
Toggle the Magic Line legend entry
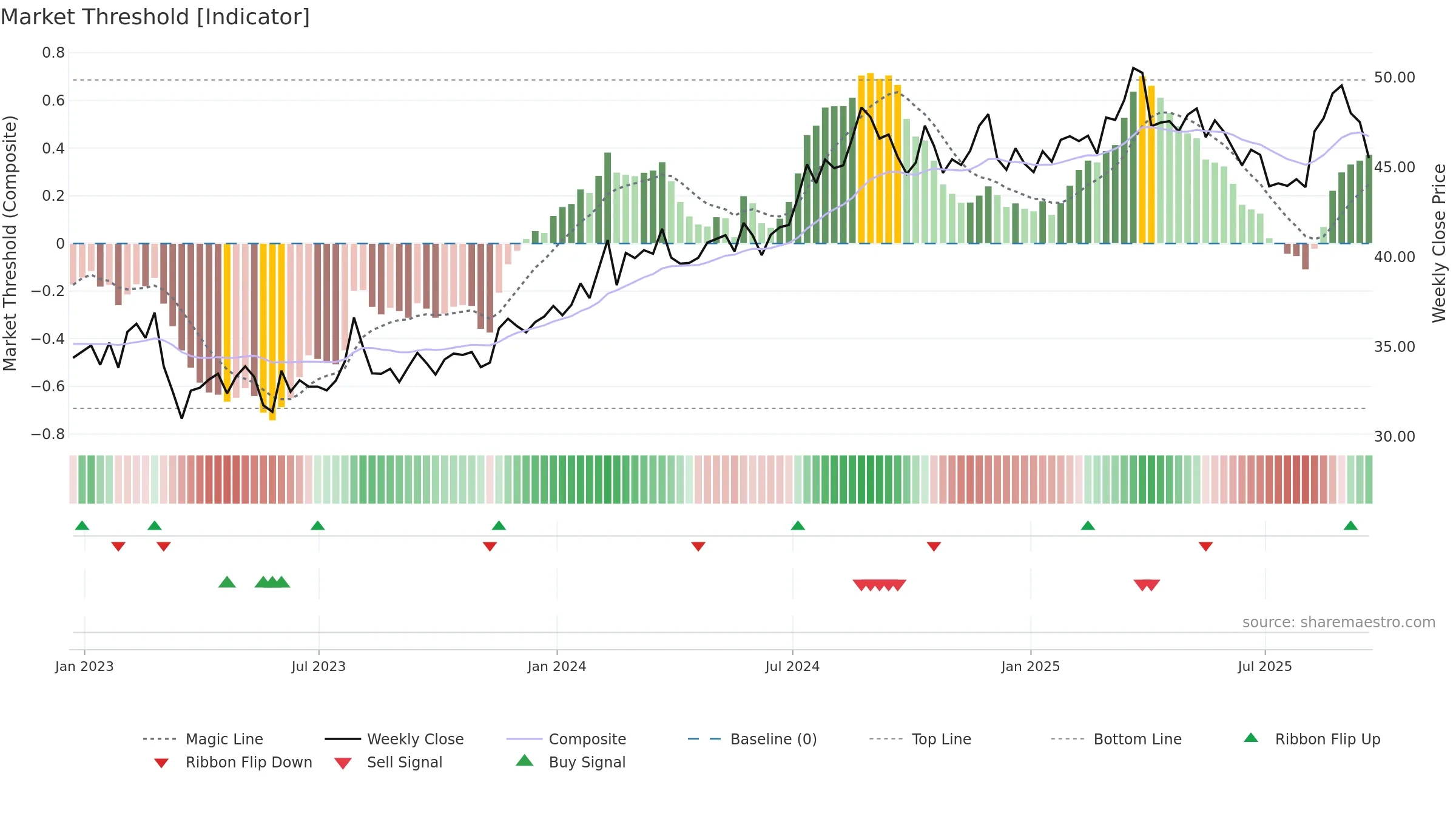pos(203,739)
